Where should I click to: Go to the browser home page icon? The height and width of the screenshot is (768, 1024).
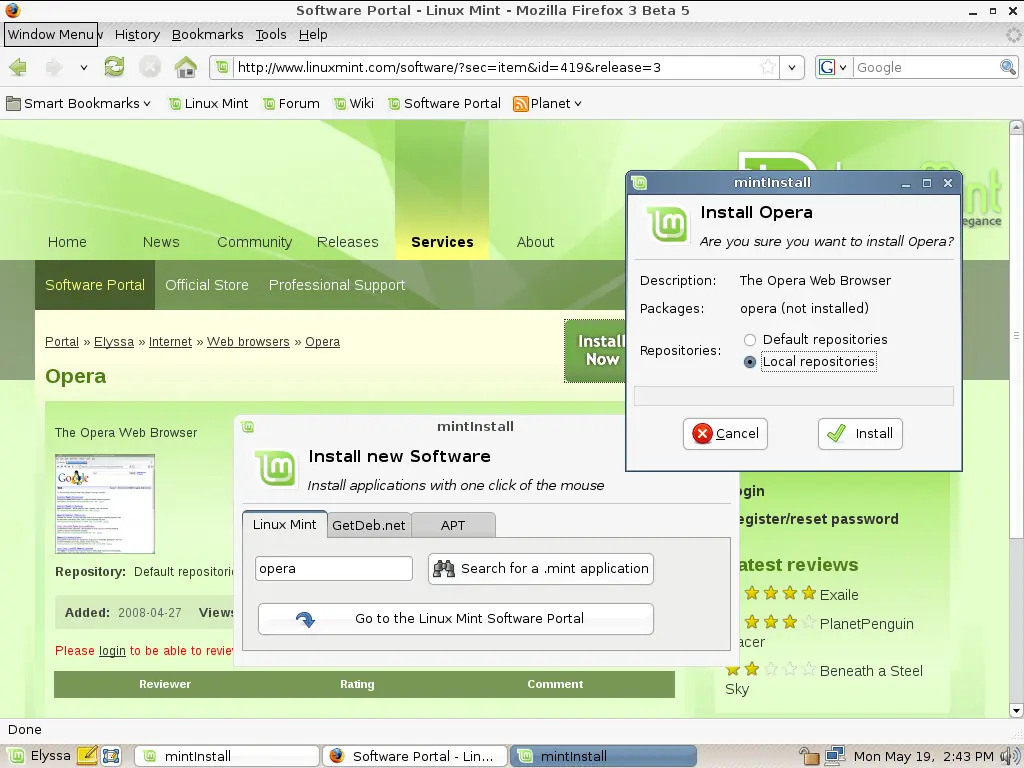185,67
